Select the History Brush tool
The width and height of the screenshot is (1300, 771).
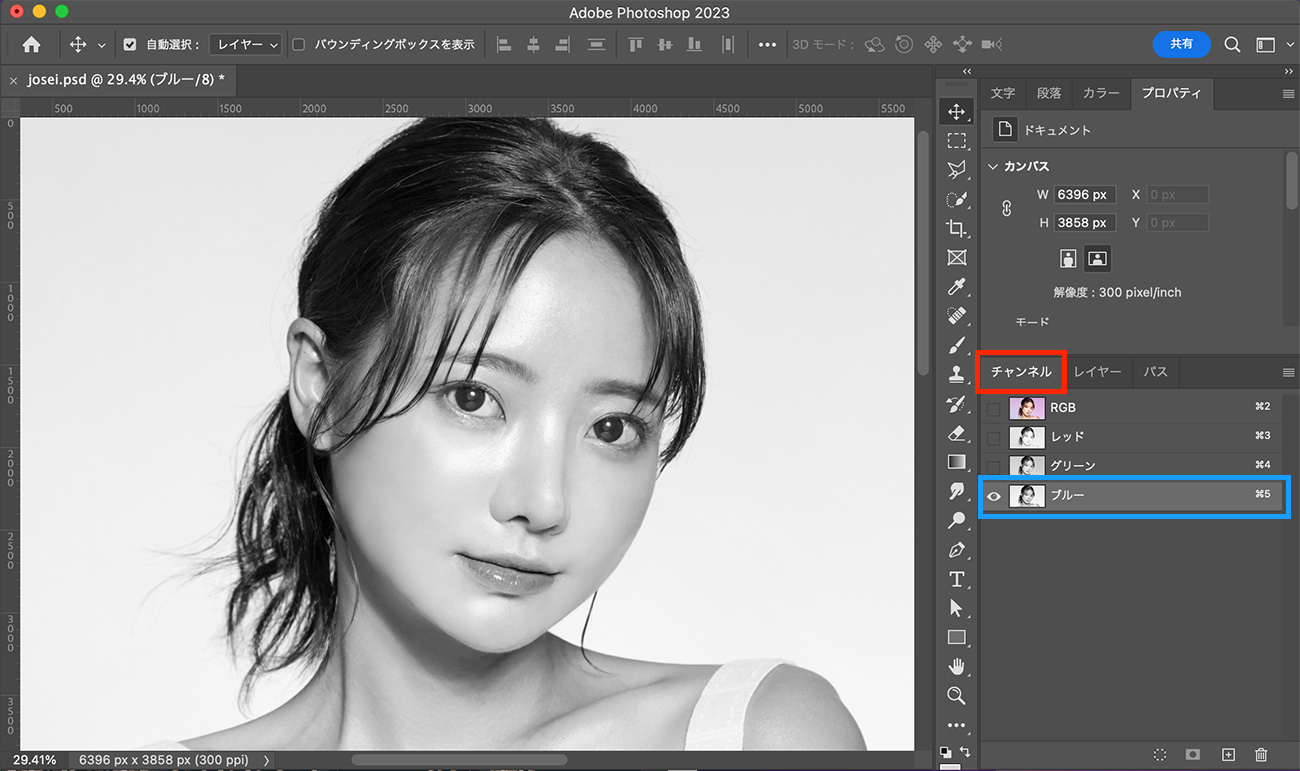957,404
